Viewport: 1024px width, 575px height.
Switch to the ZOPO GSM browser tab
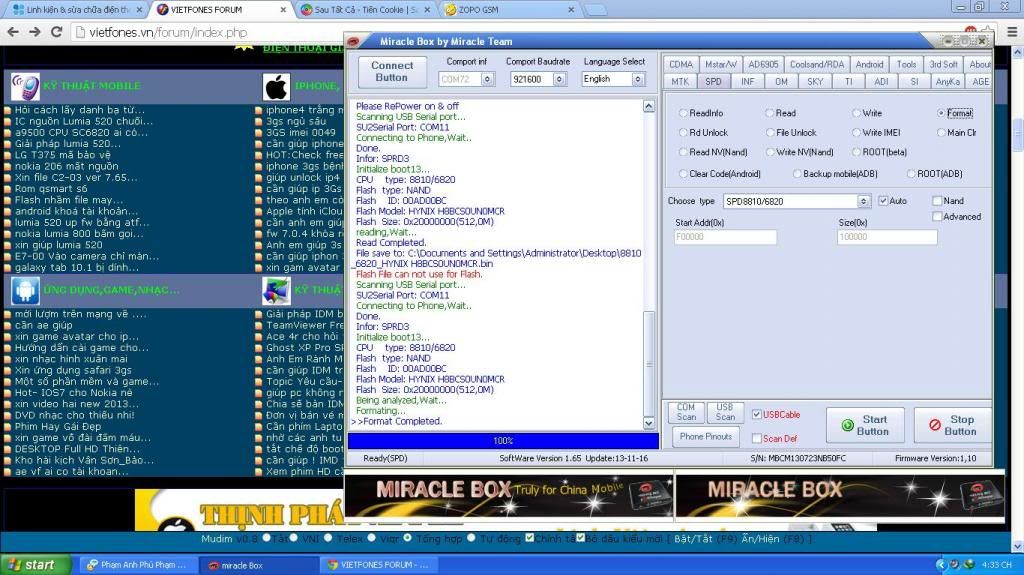click(509, 10)
